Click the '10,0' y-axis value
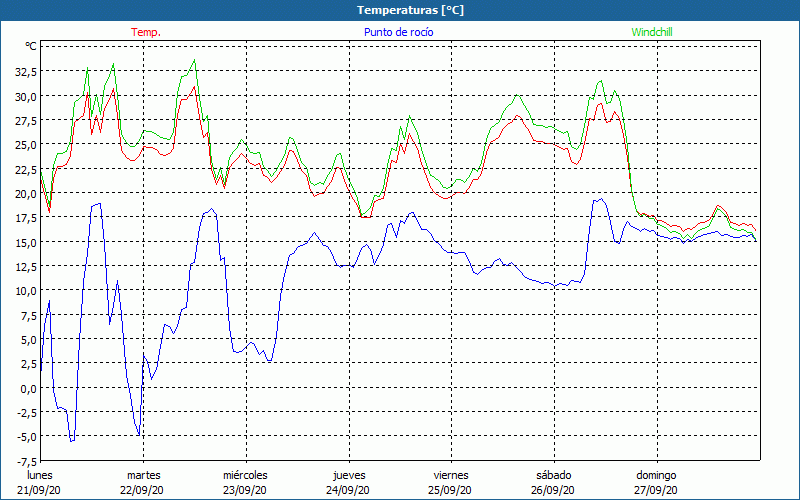Image resolution: width=800 pixels, height=500 pixels. (26, 291)
